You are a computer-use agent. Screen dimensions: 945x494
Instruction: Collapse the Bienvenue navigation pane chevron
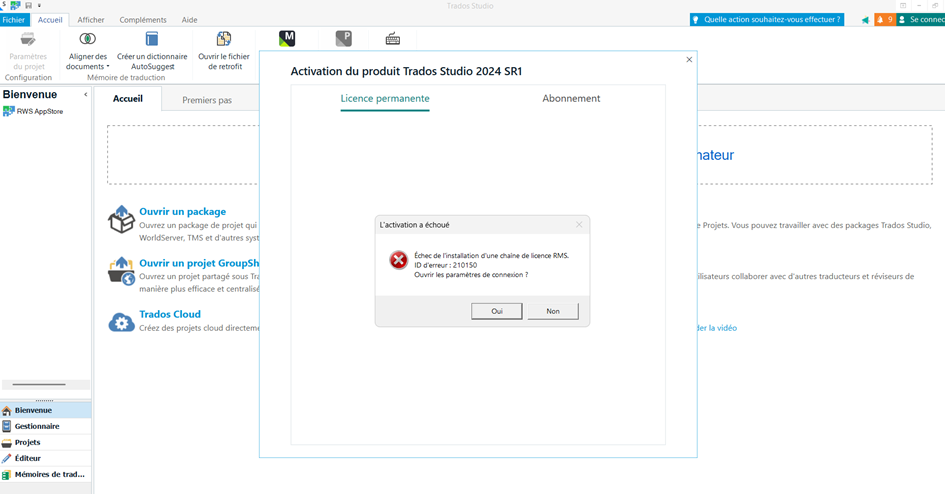(85, 95)
